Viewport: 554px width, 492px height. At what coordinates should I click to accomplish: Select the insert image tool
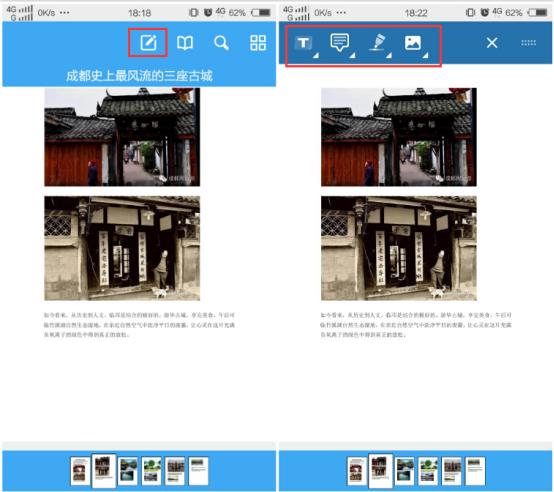(412, 43)
